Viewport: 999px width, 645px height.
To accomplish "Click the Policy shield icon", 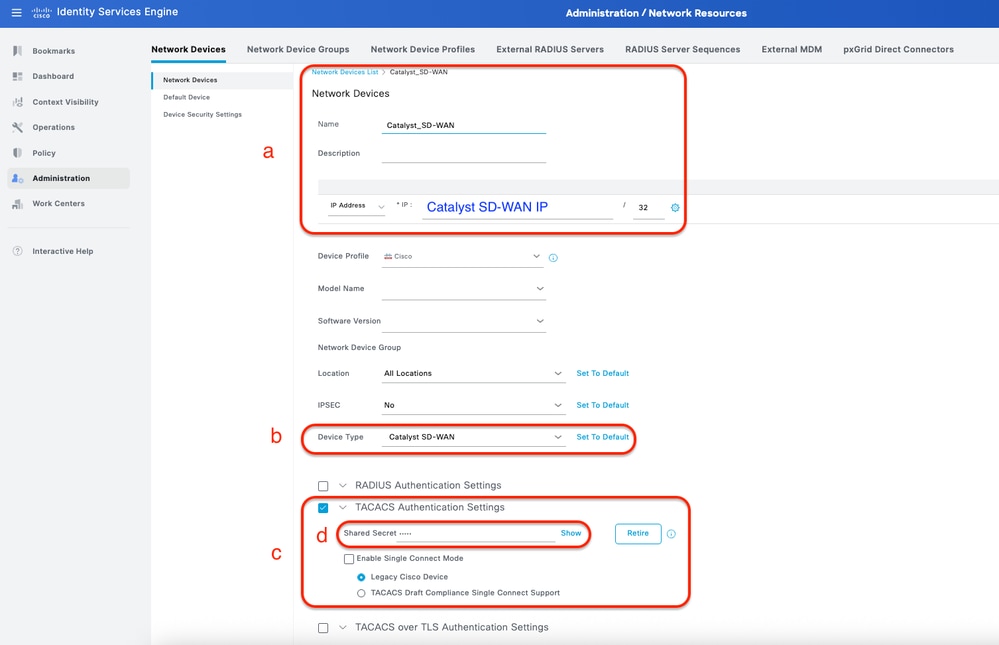I will click(17, 153).
